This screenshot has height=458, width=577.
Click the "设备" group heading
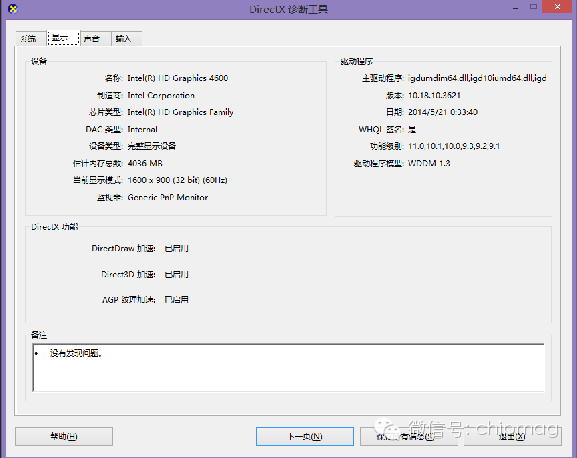39,61
